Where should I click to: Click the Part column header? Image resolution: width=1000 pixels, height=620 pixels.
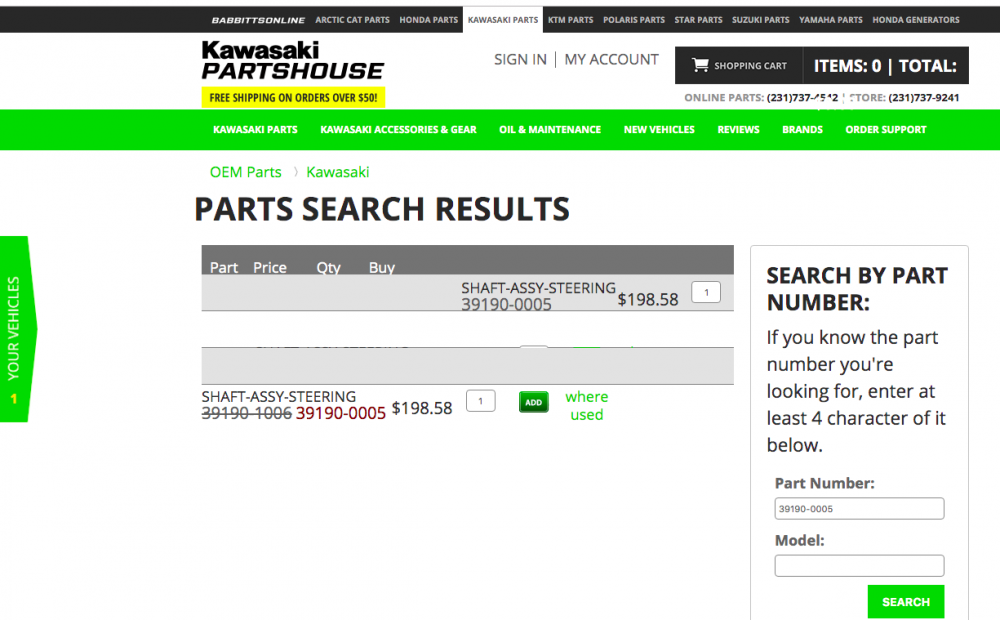point(224,268)
